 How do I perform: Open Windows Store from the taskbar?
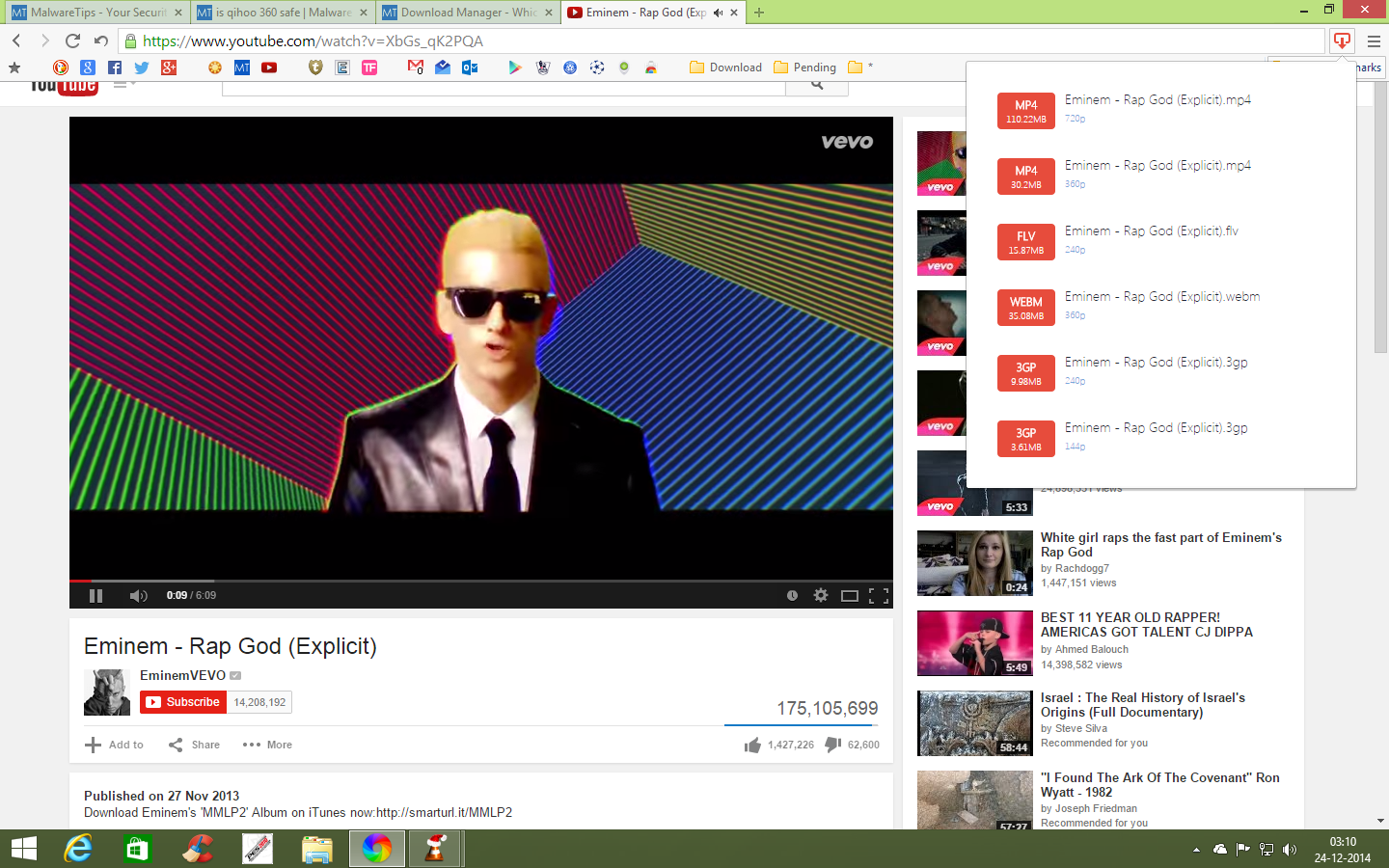tap(138, 849)
